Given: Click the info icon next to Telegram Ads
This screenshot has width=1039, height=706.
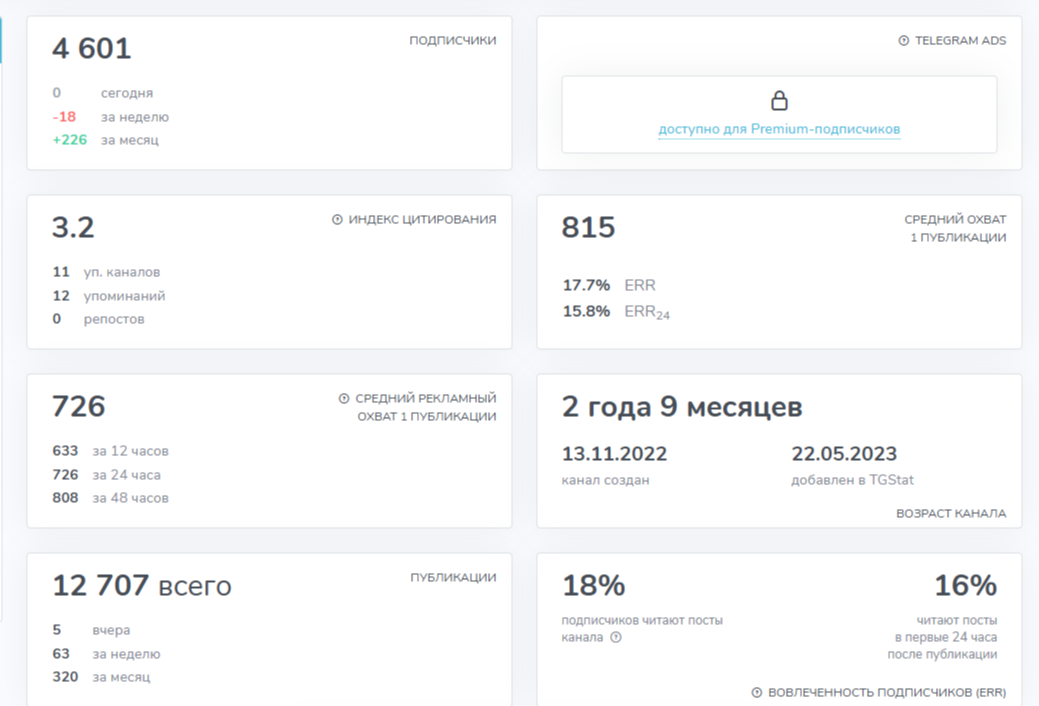Looking at the screenshot, I should click(904, 41).
